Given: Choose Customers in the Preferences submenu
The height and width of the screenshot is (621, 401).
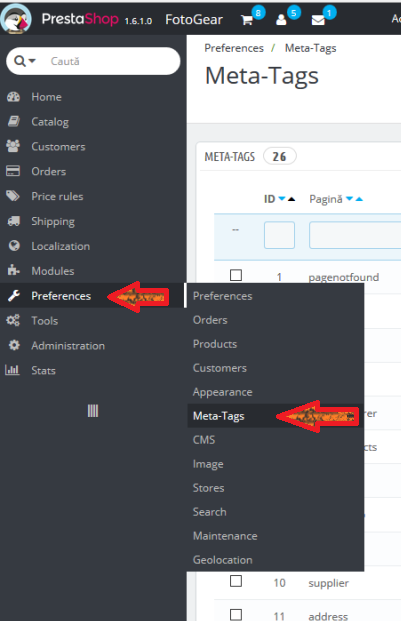Looking at the screenshot, I should click(x=220, y=368).
